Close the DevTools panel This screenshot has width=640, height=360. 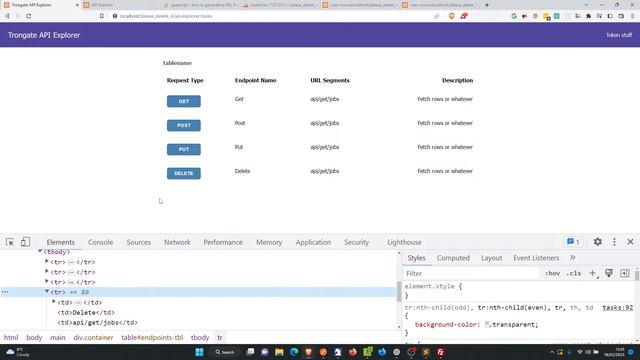tap(630, 242)
